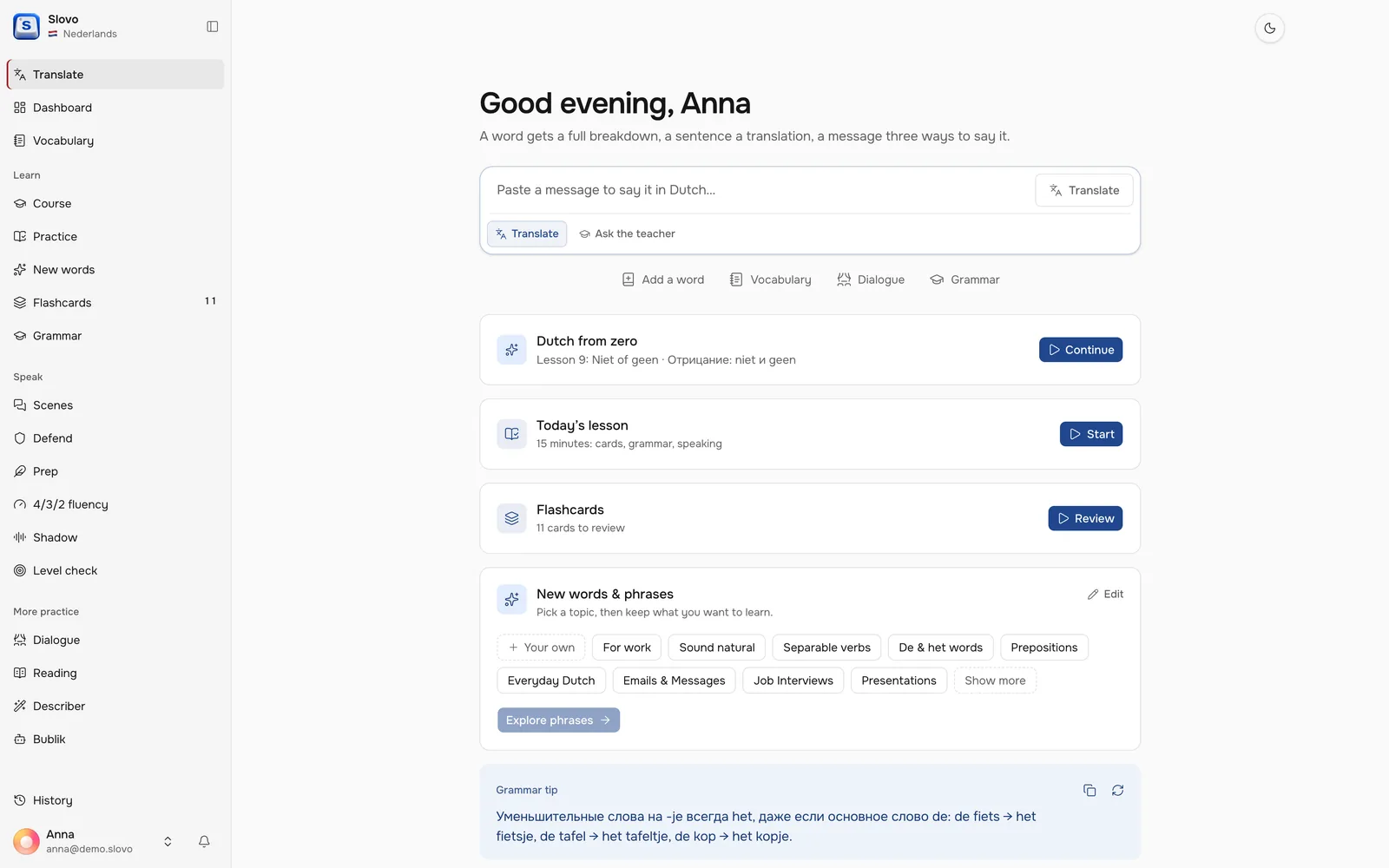Open New words sidebar item
The width and height of the screenshot is (1389, 868).
point(115,270)
